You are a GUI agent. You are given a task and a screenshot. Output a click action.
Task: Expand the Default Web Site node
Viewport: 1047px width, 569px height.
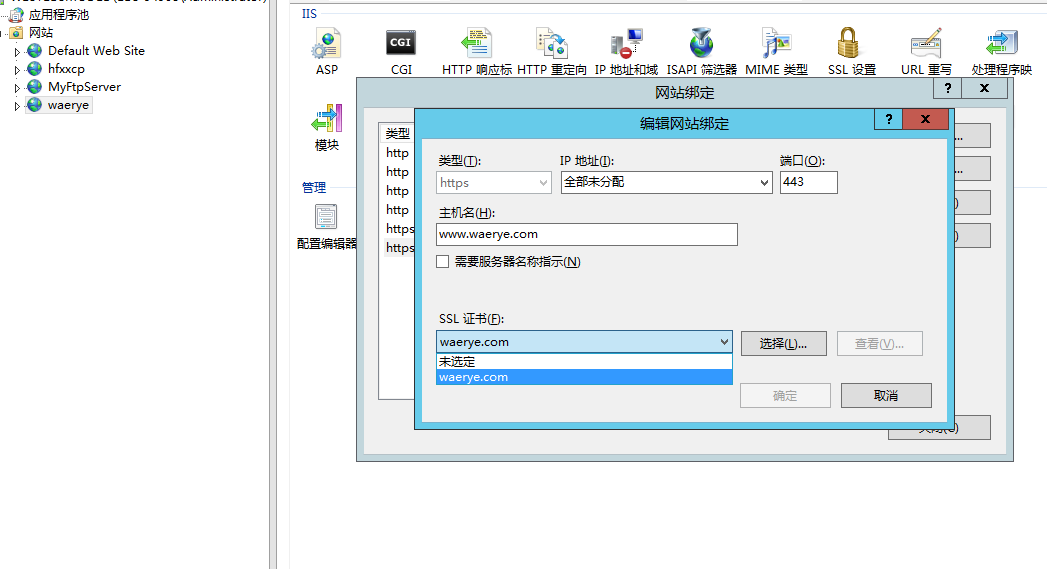pos(17,51)
